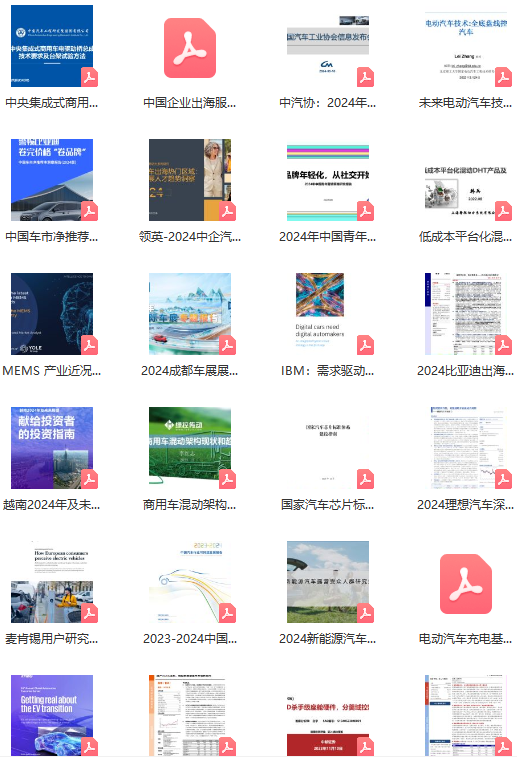The height and width of the screenshot is (764, 517).
Task: Open the Getting real about the EV transition thumbnail
Action: [52, 715]
